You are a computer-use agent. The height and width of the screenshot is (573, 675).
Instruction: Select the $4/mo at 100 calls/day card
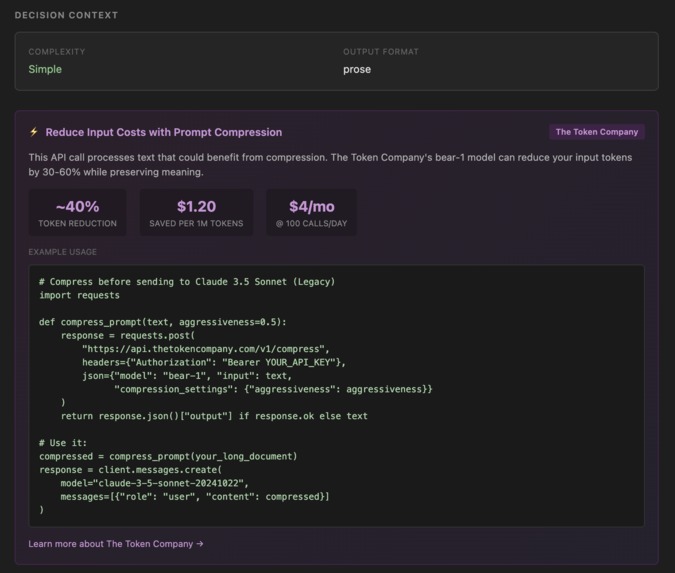[312, 213]
